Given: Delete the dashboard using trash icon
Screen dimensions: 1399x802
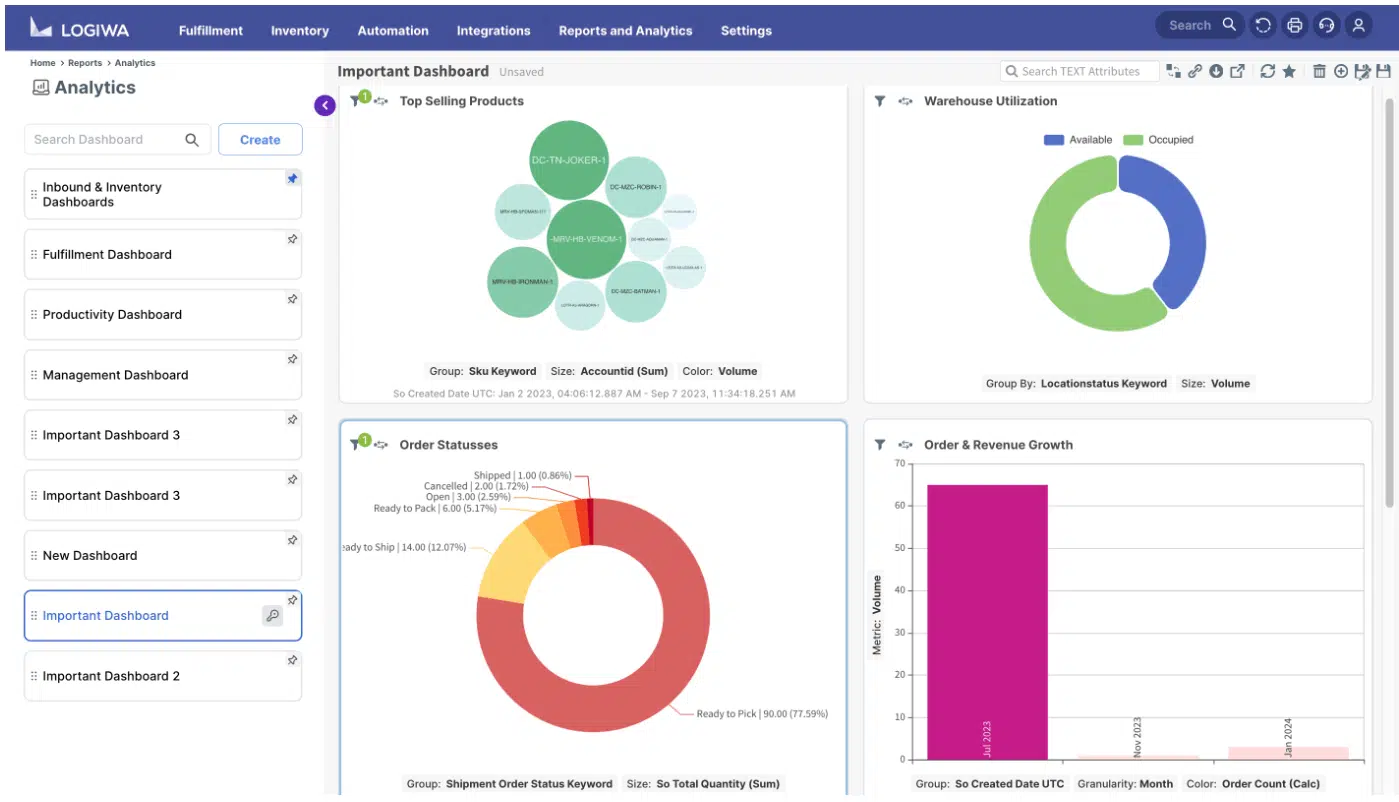Looking at the screenshot, I should tap(1319, 71).
